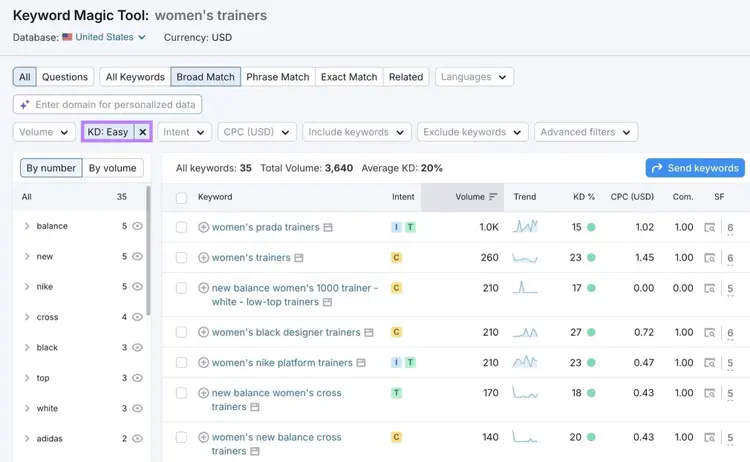
Task: Open Advanced filters dropdown
Action: coord(586,132)
